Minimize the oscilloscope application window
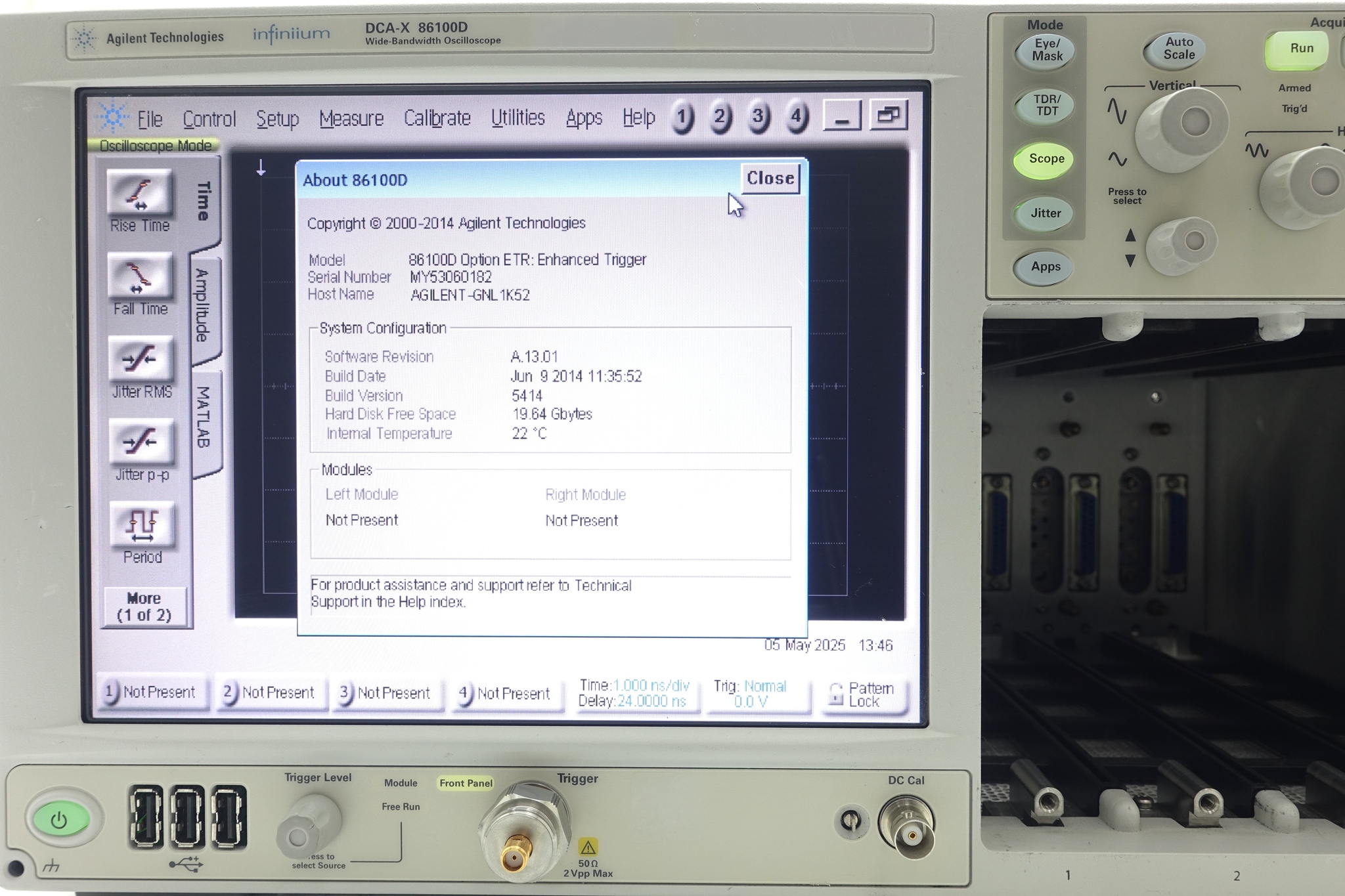This screenshot has height=896, width=1345. click(842, 116)
